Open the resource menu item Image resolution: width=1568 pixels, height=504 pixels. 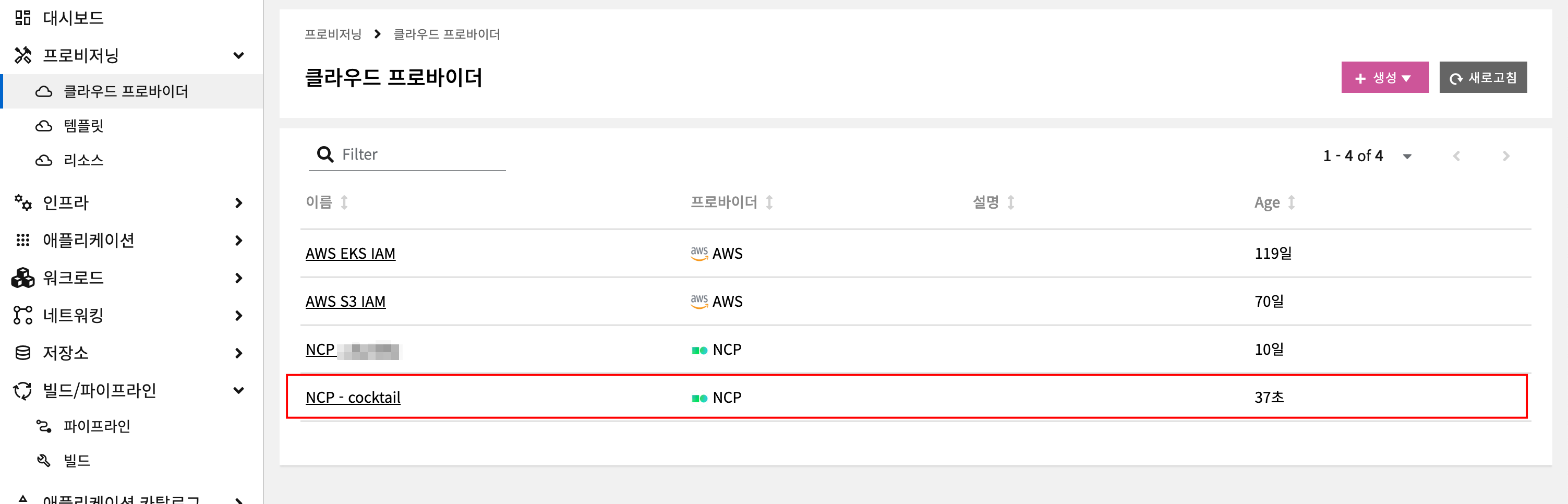(x=83, y=160)
